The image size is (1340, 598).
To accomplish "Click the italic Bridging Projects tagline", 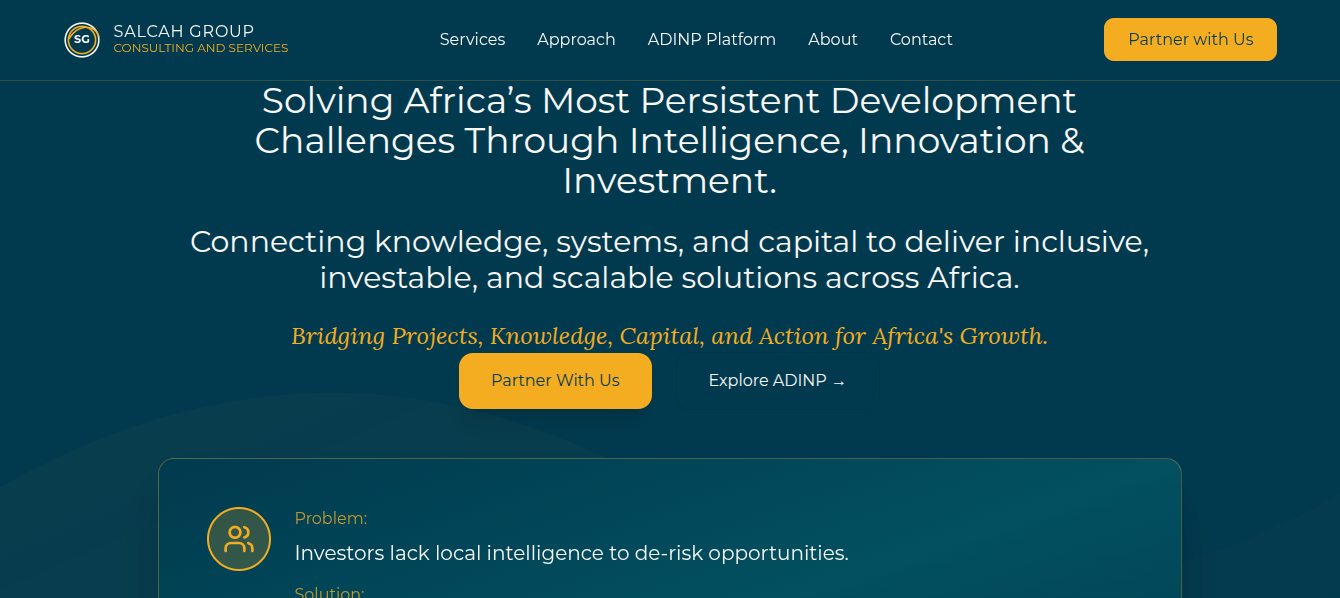I will coord(669,336).
